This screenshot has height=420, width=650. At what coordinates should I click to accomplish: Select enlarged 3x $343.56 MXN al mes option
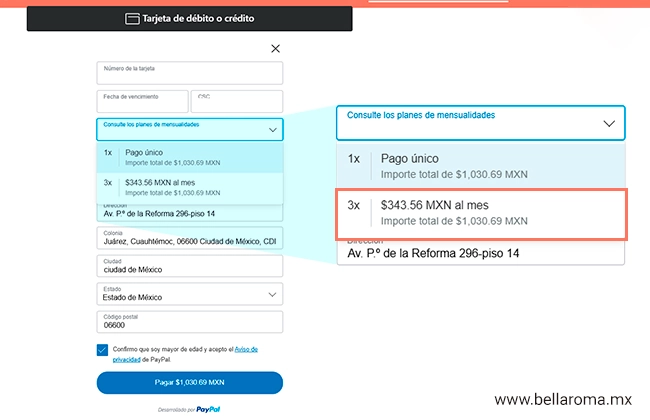[481, 214]
